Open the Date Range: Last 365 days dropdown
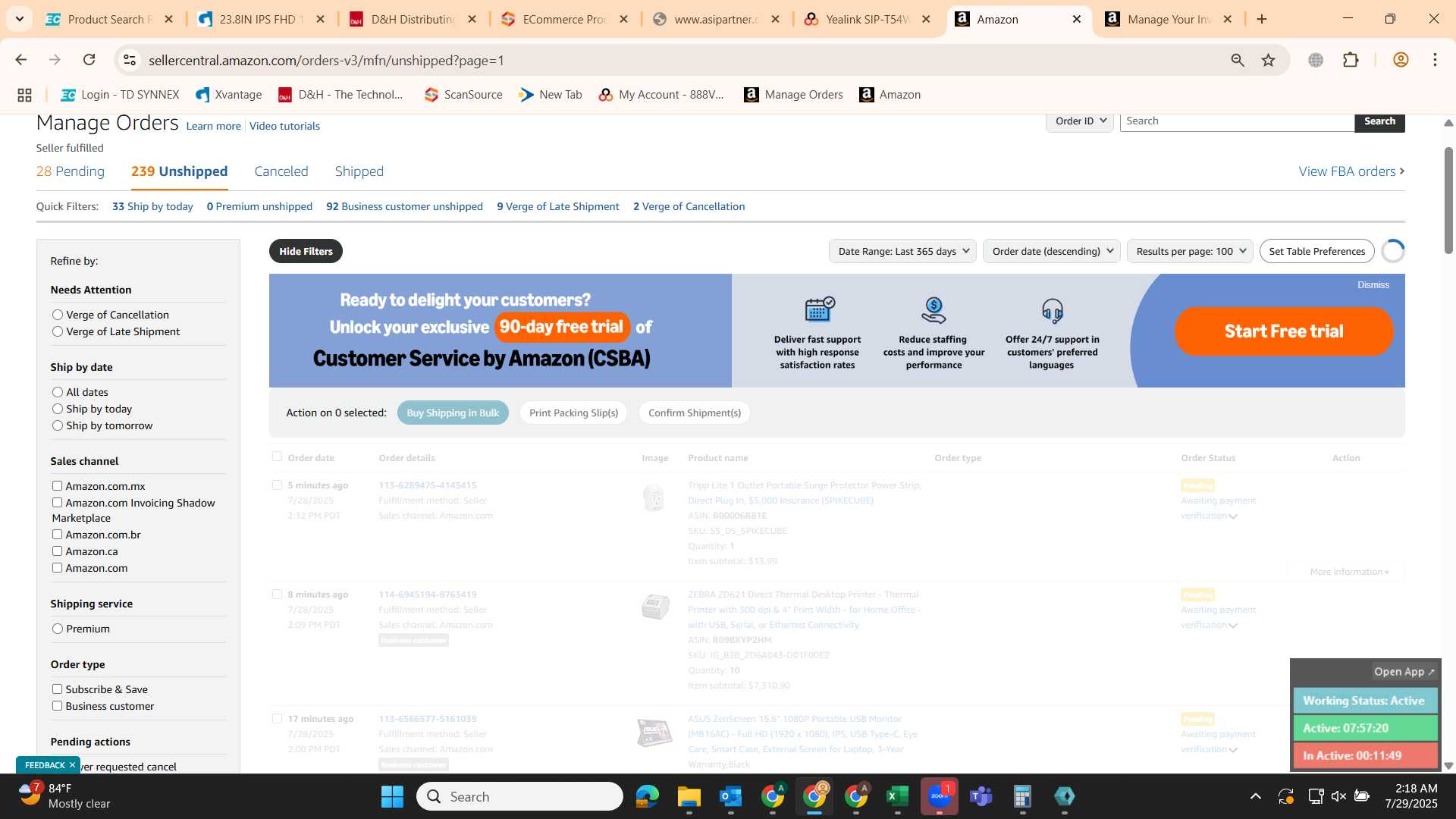This screenshot has width=1456, height=819. (903, 252)
